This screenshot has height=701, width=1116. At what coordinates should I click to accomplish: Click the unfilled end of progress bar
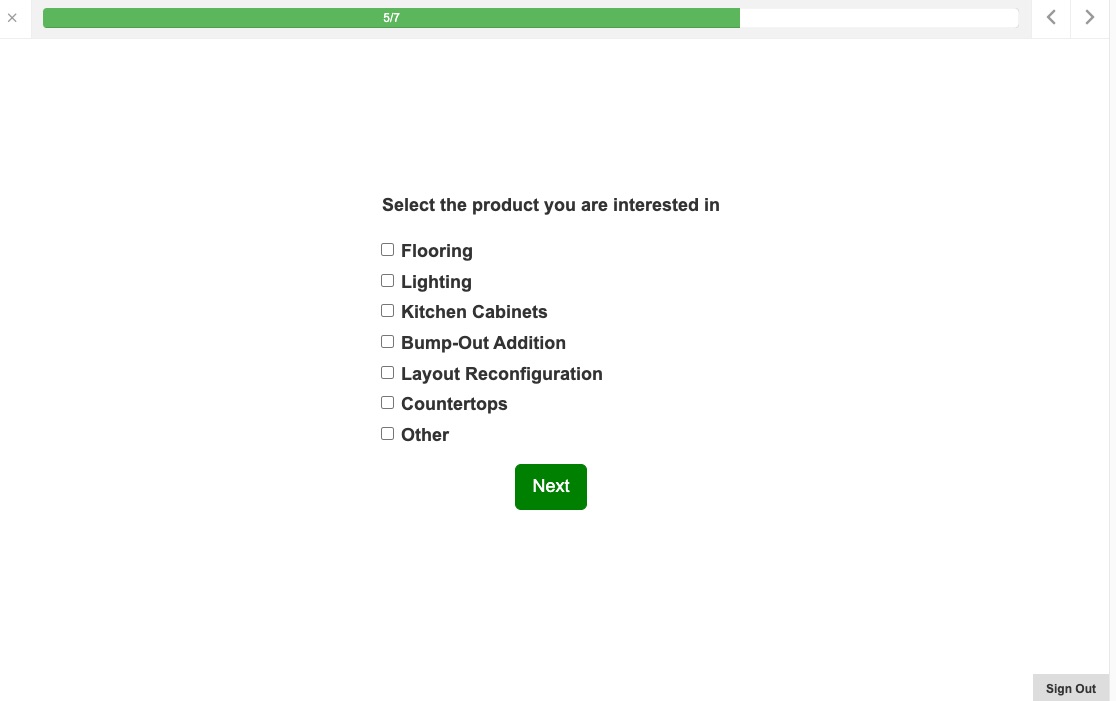[880, 18]
